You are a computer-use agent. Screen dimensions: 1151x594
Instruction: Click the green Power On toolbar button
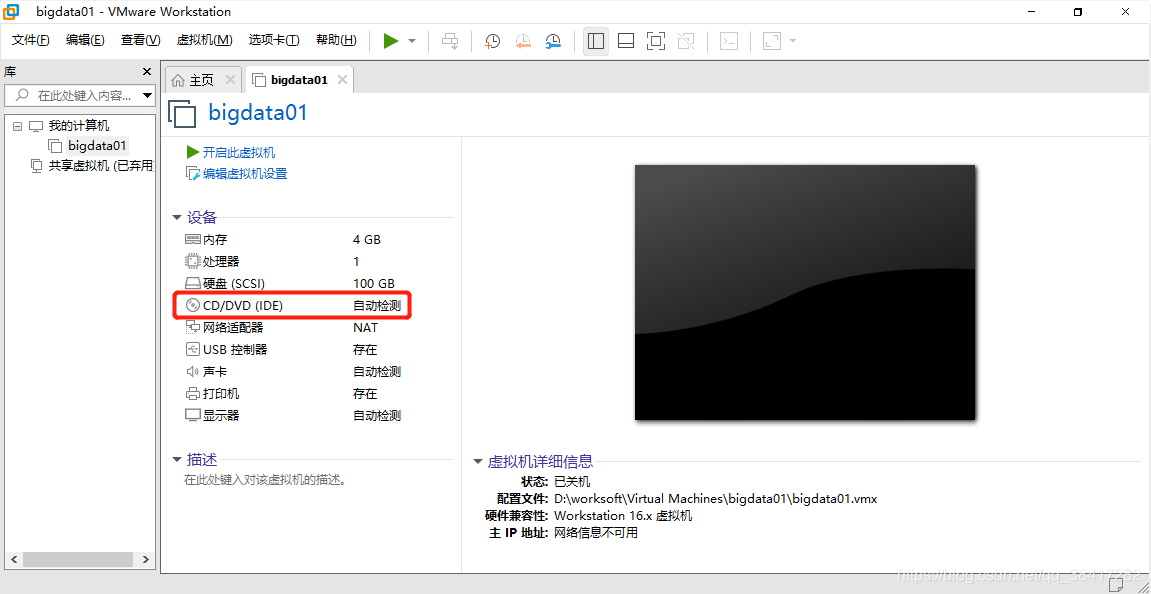(391, 41)
